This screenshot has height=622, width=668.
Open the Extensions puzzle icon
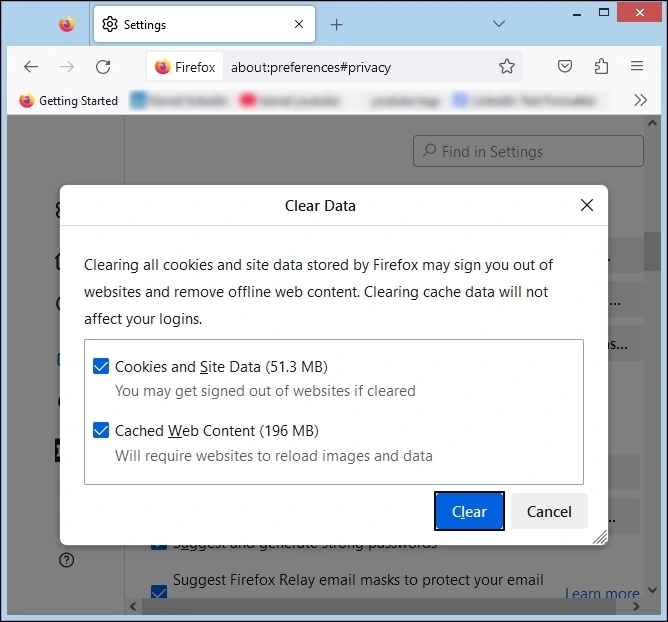601,66
